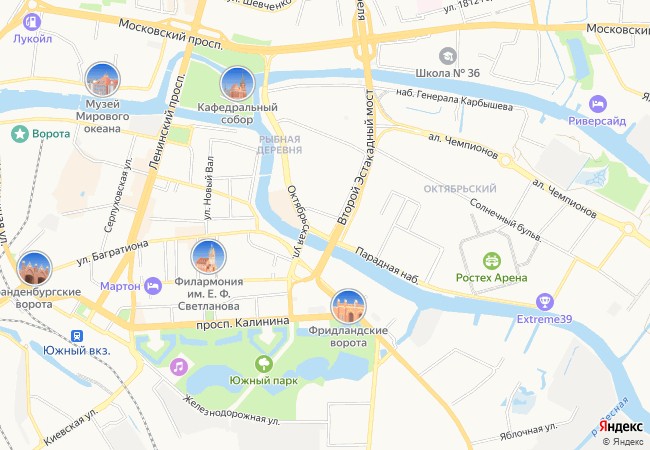The width and height of the screenshot is (650, 450).
Task: Open the Бранденбургские ворота landmark icon
Action: tap(34, 269)
